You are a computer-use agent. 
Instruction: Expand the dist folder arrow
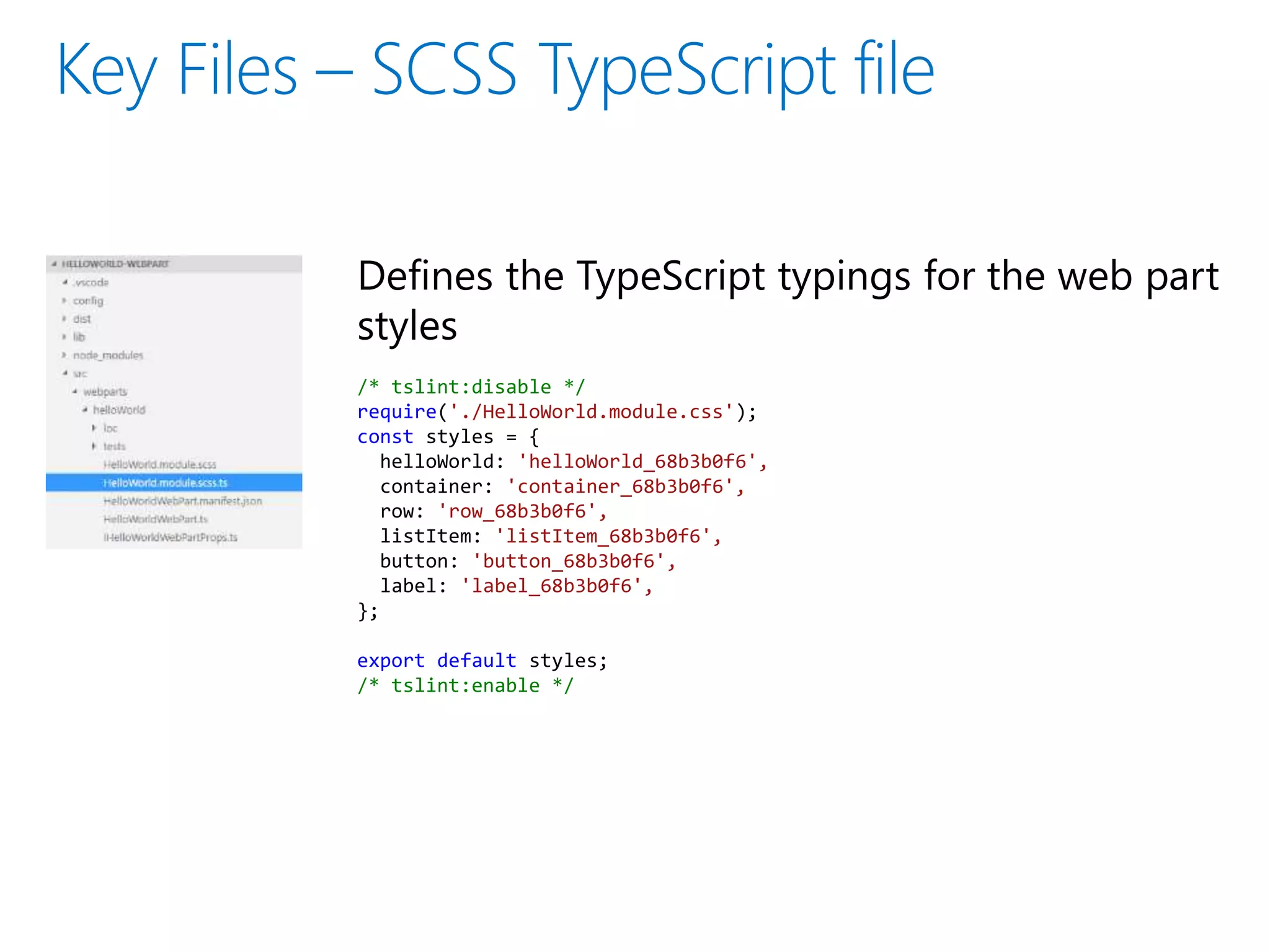64,319
